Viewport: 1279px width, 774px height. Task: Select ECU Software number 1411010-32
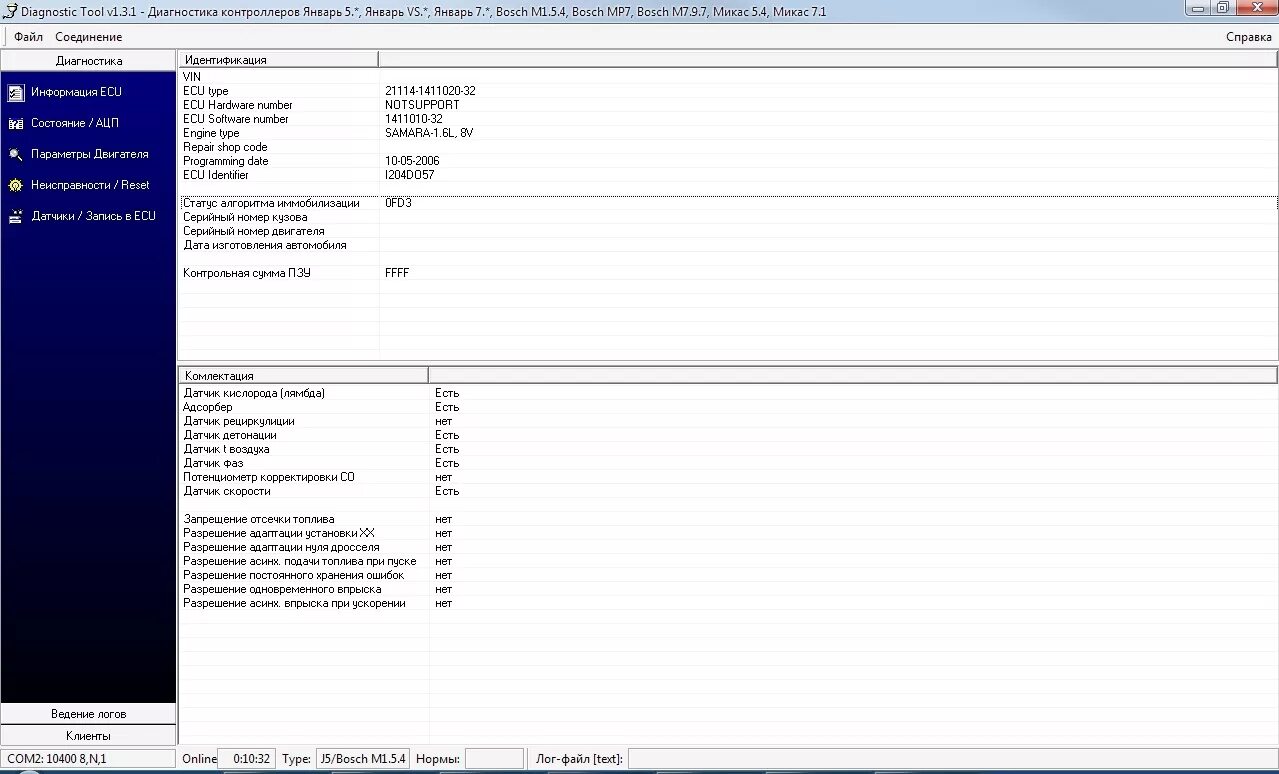413,119
